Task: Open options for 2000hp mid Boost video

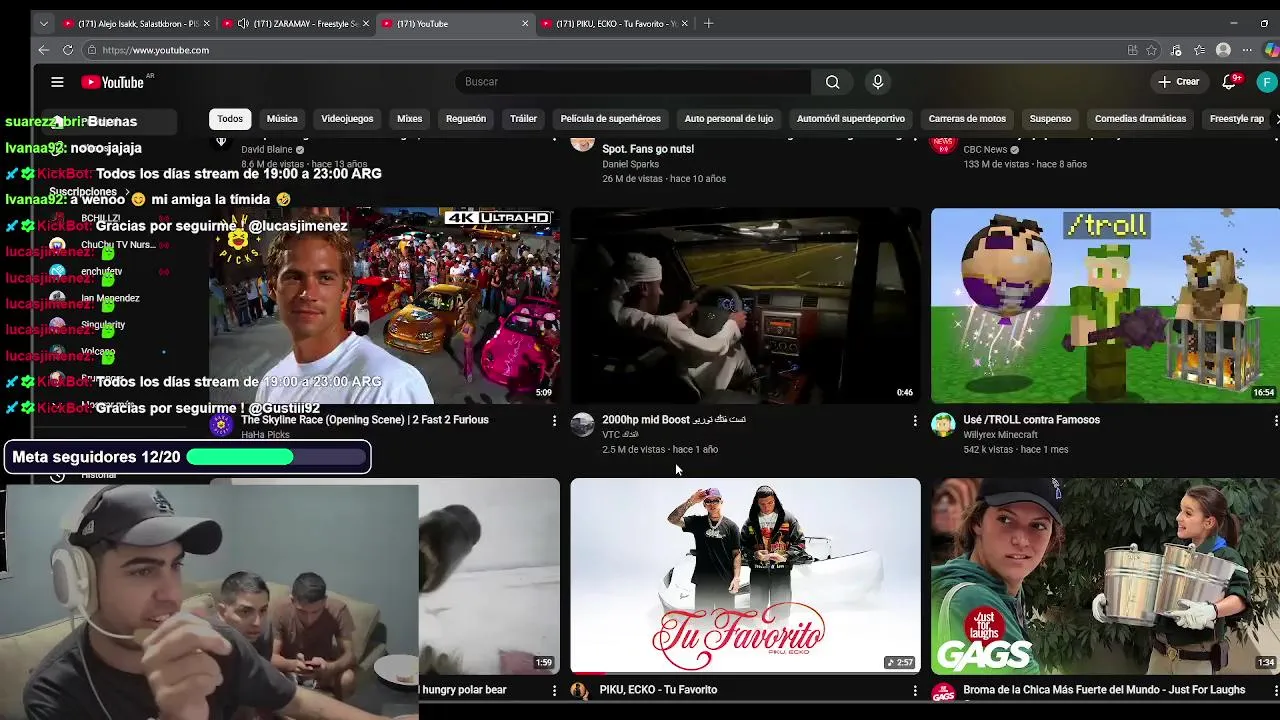Action: 914,421
